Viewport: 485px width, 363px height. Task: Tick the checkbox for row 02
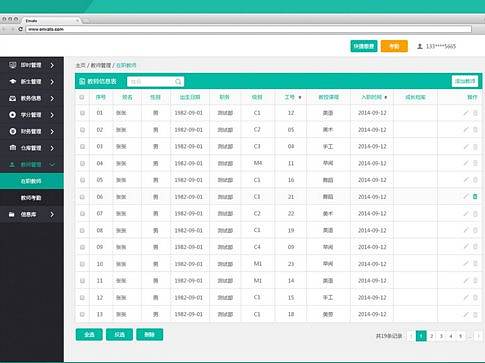click(82, 130)
